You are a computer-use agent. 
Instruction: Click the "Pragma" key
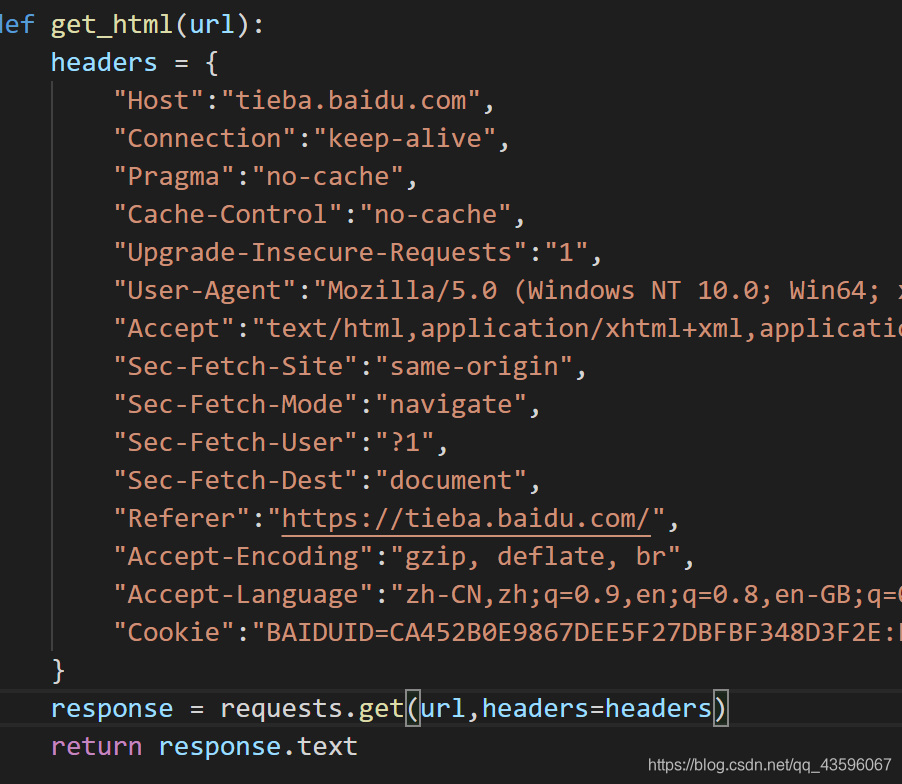tap(174, 176)
